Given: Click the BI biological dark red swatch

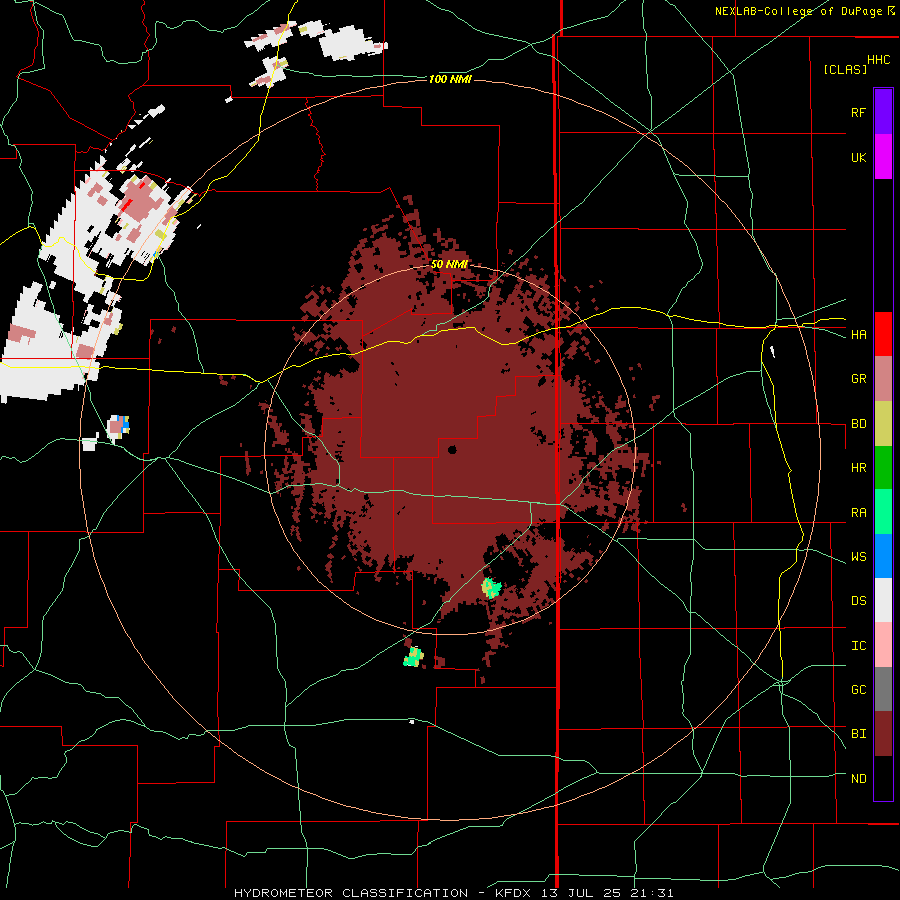Looking at the screenshot, I should (x=883, y=734).
